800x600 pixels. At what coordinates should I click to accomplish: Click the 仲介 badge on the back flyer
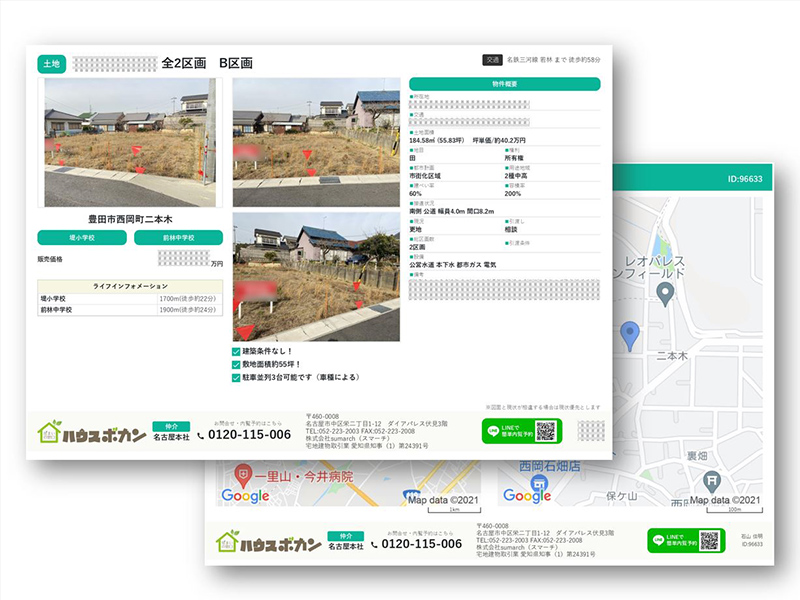point(346,536)
